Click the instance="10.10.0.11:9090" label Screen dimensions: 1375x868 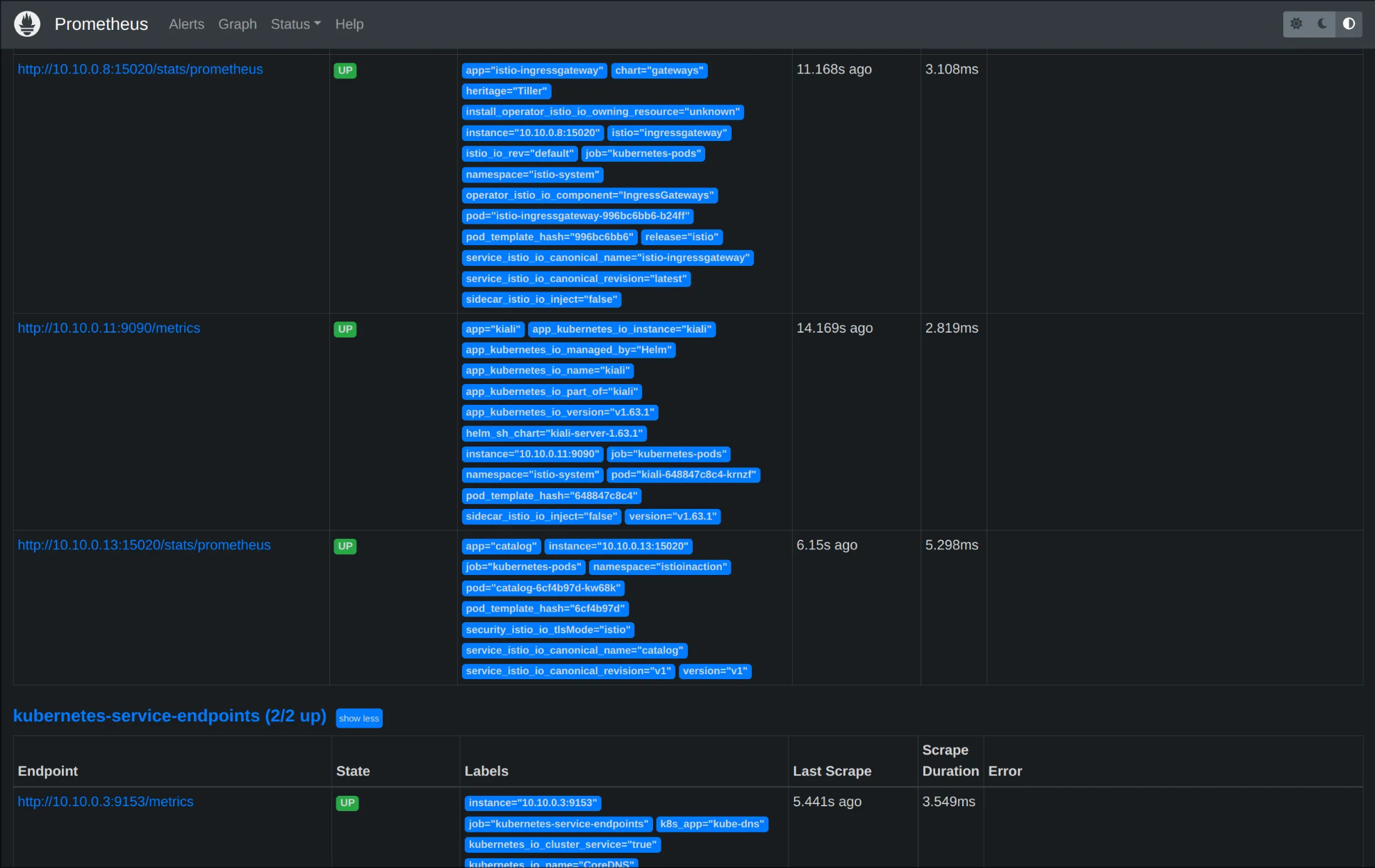click(533, 455)
